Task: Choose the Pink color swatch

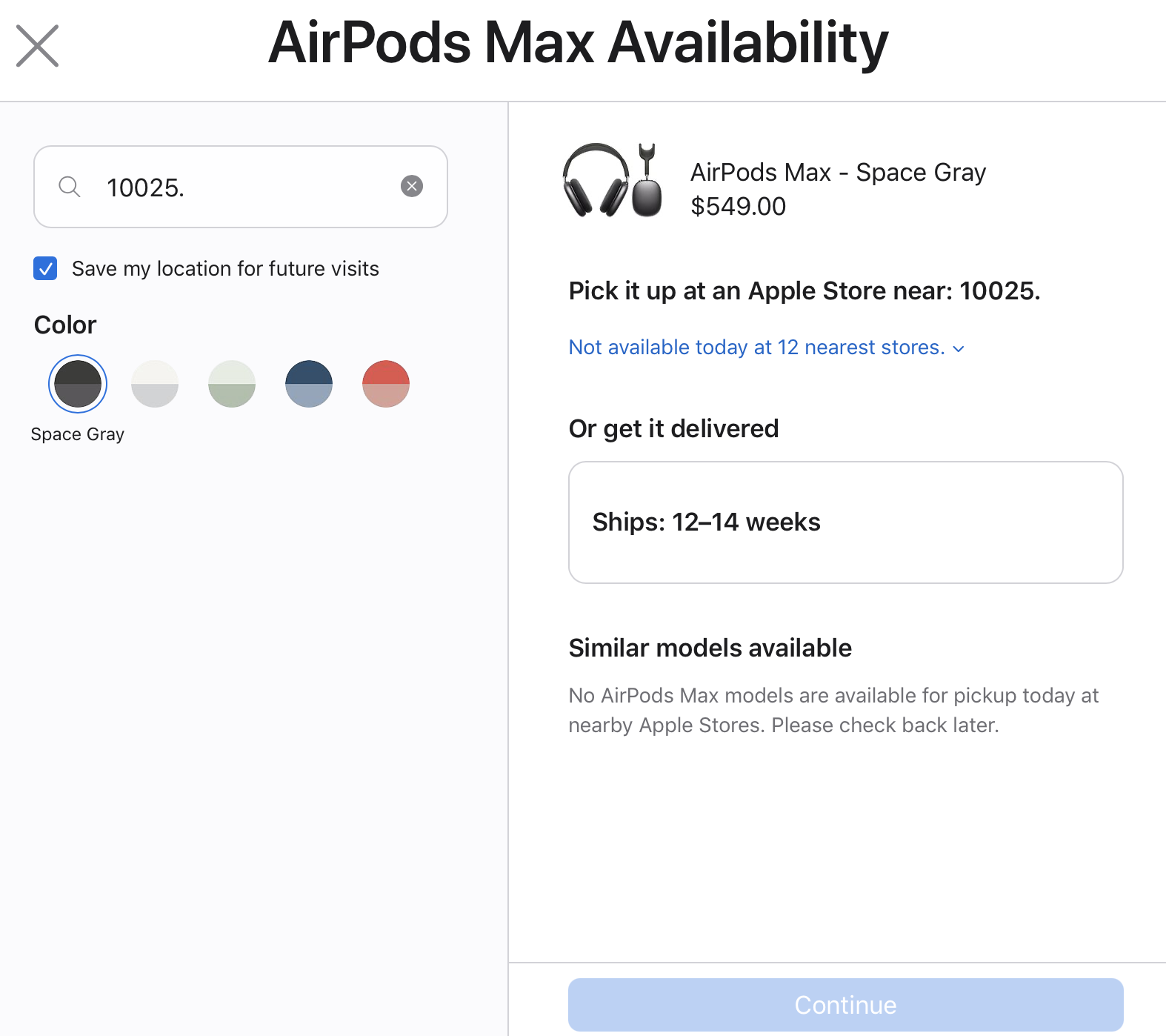Action: [x=386, y=384]
